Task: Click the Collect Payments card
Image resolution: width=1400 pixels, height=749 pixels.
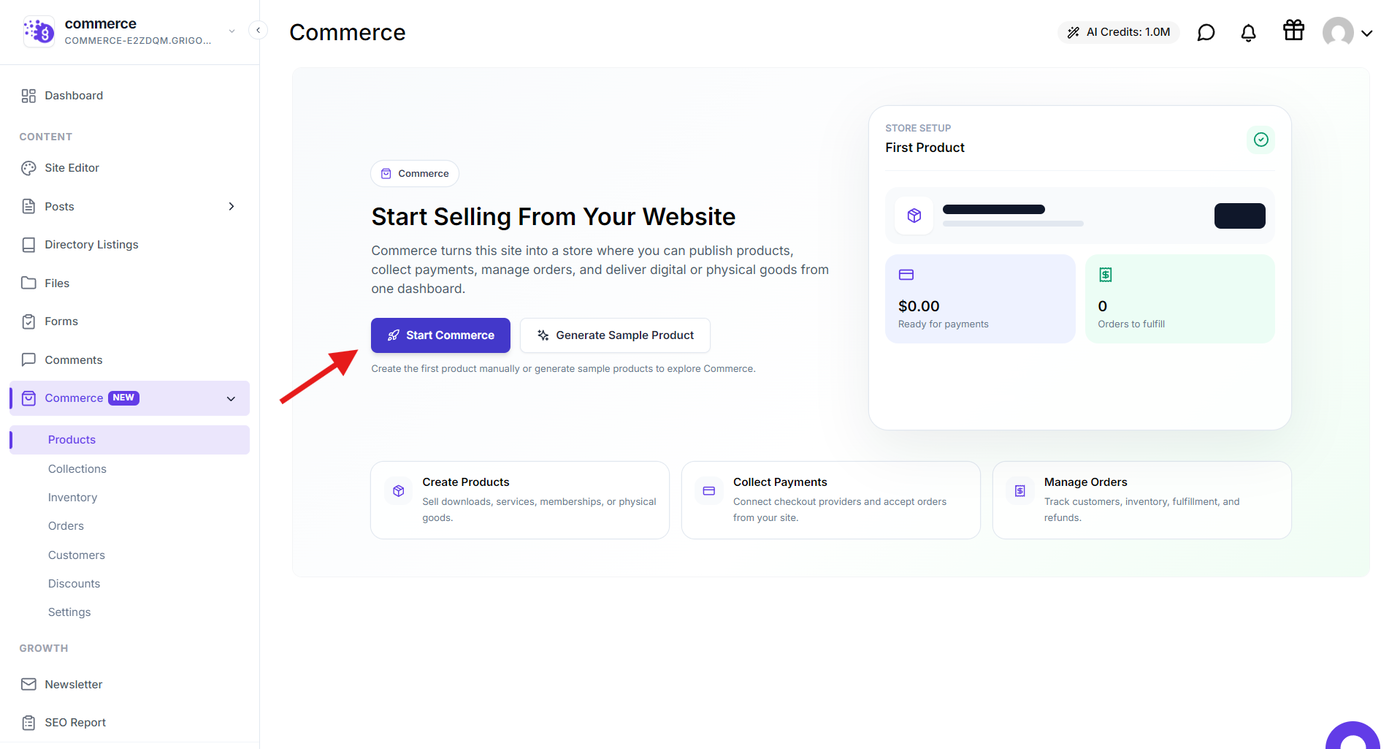Action: coord(831,500)
